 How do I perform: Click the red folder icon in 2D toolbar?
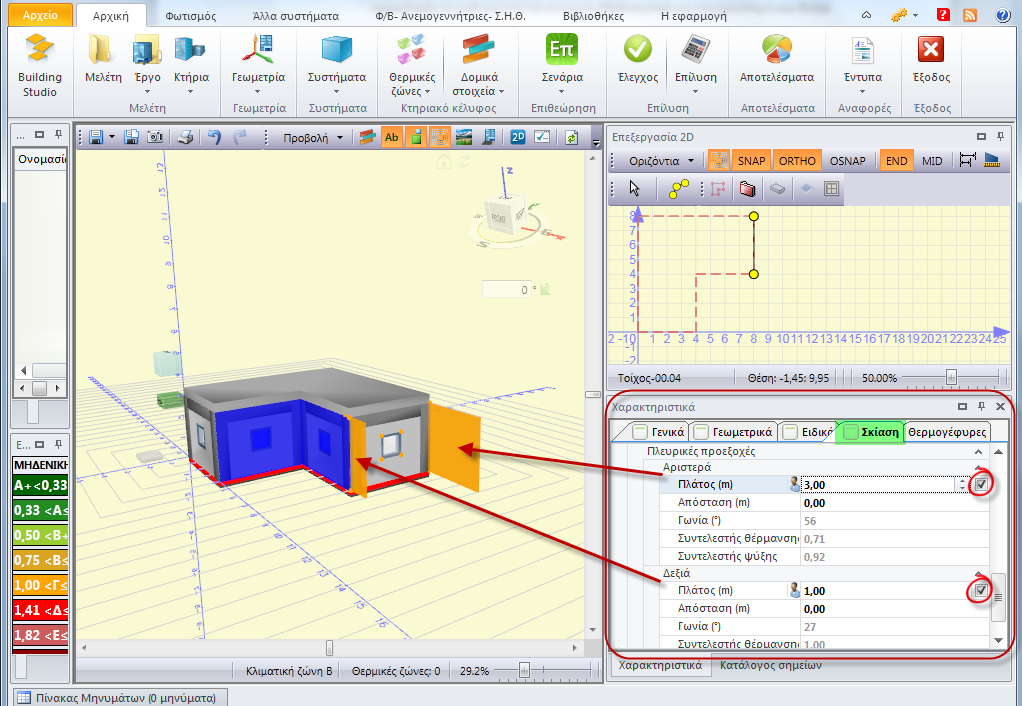(x=747, y=189)
